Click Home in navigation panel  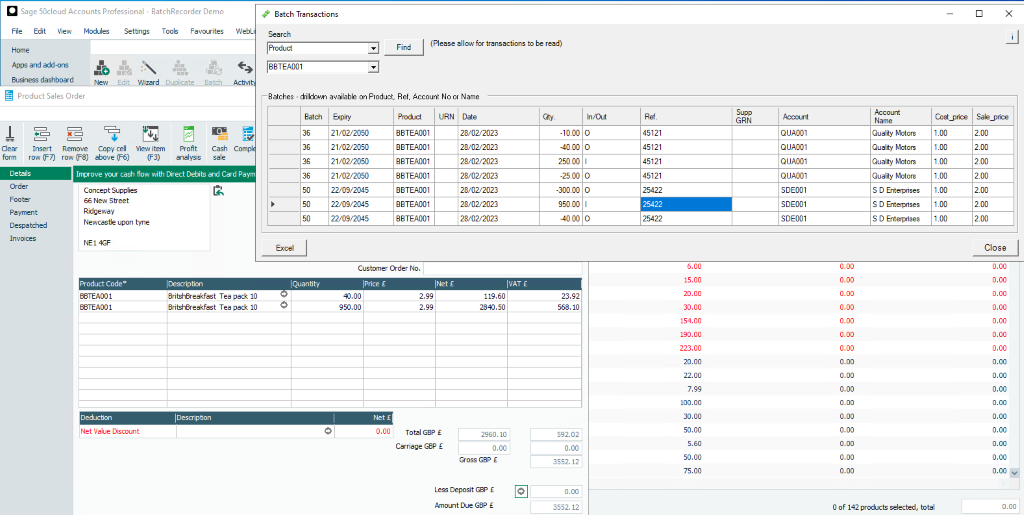[x=20, y=50]
